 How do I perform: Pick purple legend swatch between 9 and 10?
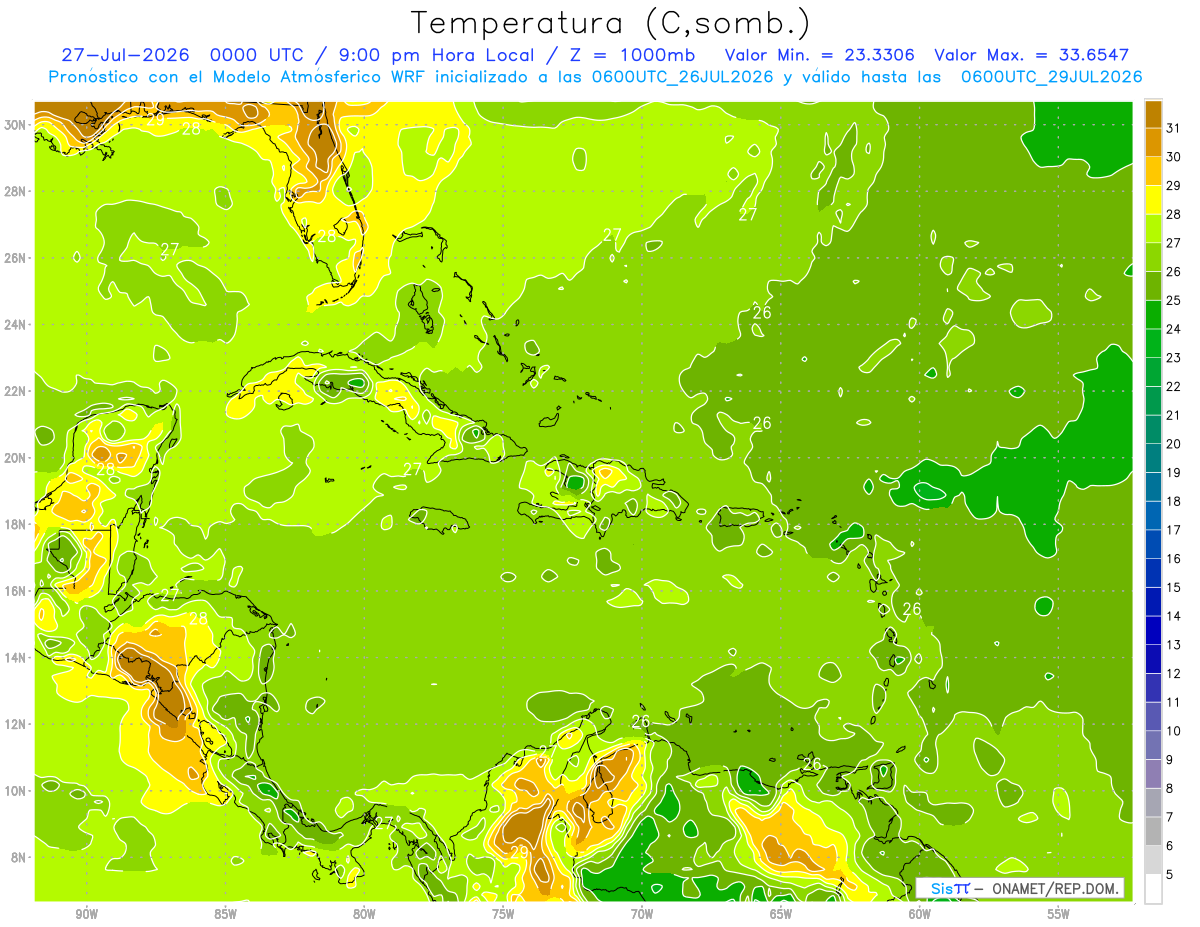pos(1153,745)
